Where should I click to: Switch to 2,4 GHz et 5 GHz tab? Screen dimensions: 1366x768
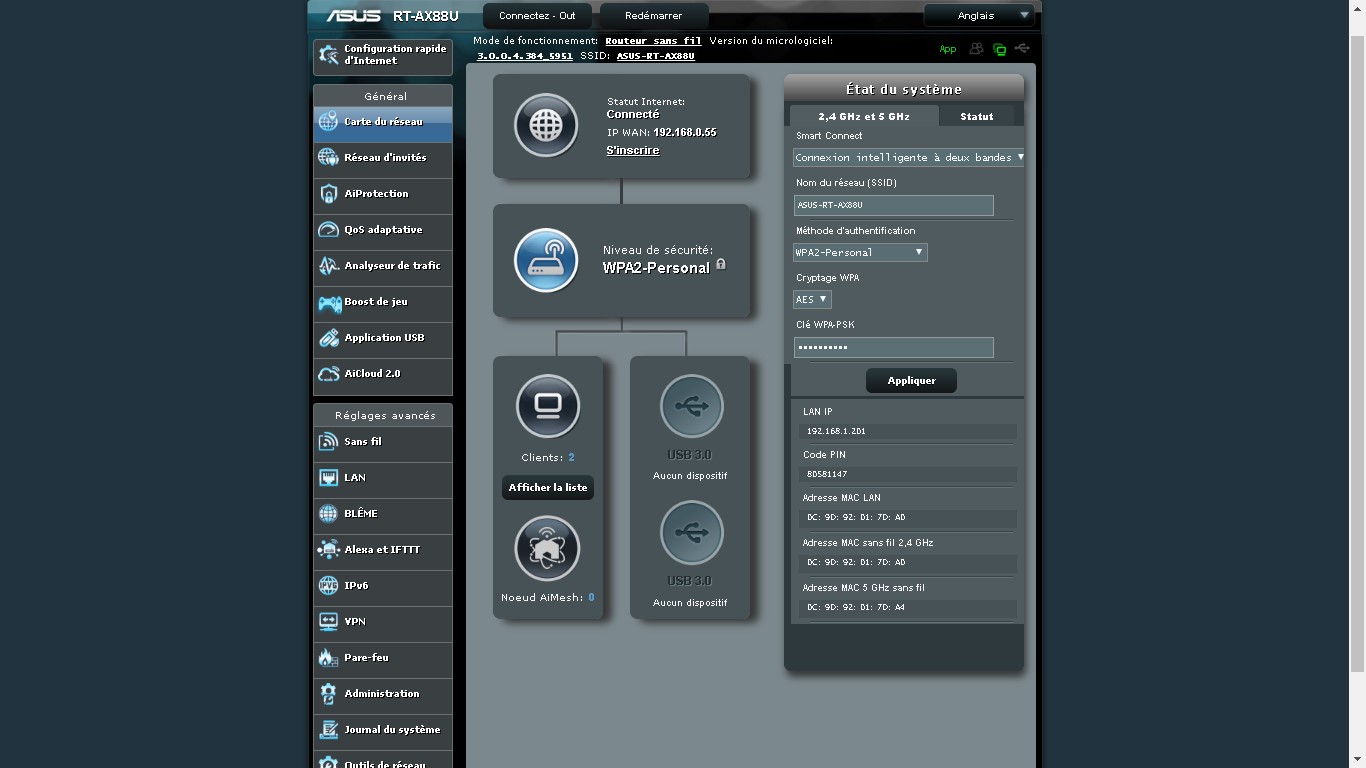tap(864, 116)
